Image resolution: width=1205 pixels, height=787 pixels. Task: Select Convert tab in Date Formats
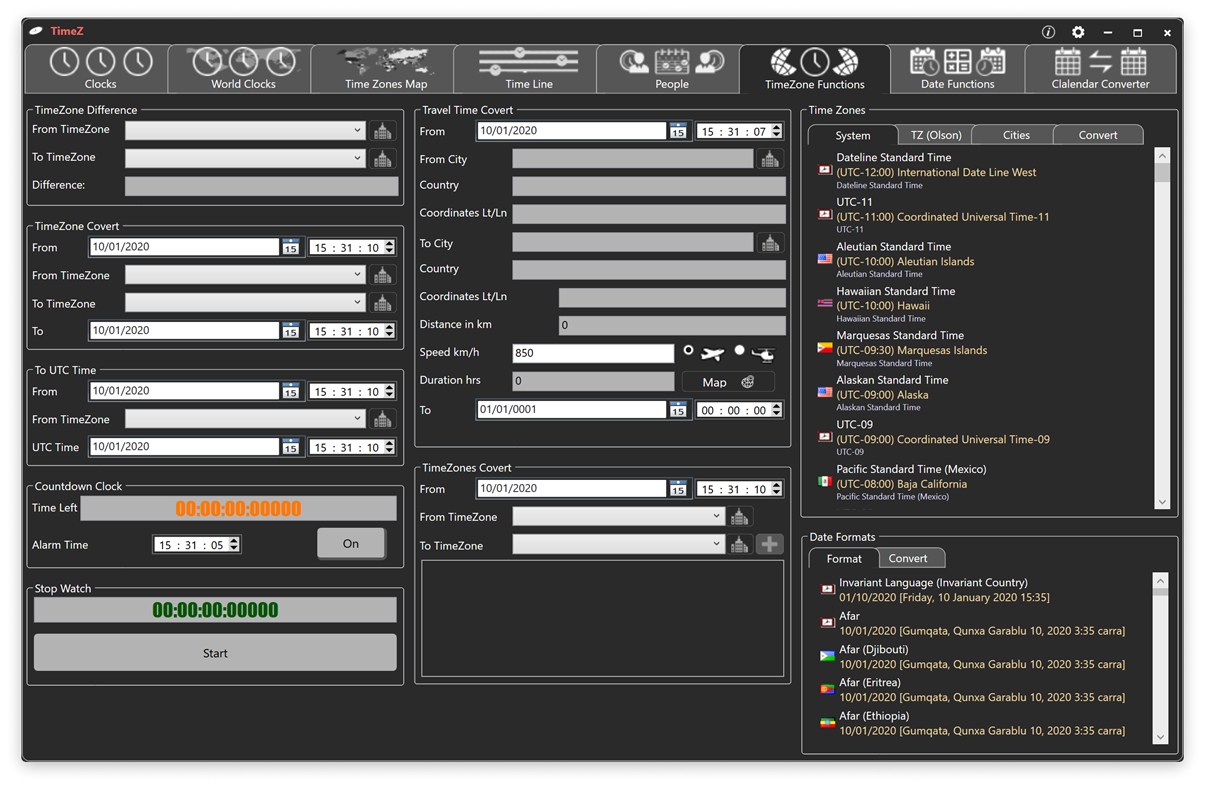coord(908,559)
